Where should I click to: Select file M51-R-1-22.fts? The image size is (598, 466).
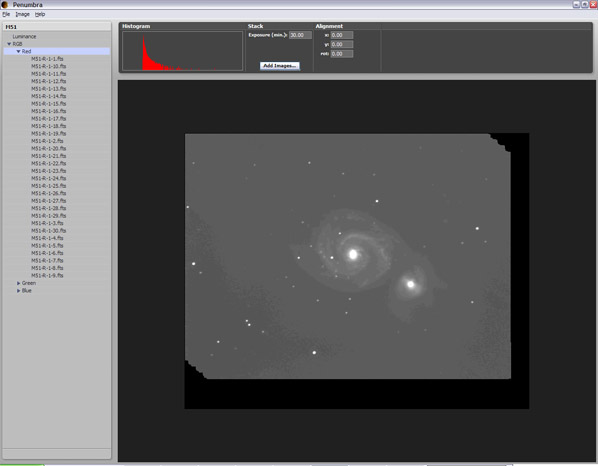tap(48, 164)
